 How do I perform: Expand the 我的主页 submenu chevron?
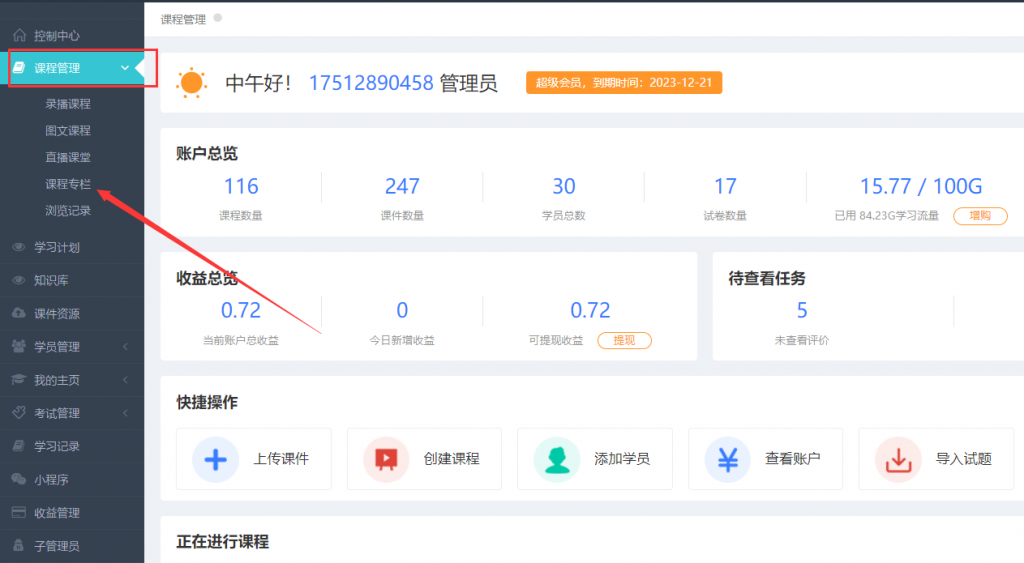coord(125,380)
